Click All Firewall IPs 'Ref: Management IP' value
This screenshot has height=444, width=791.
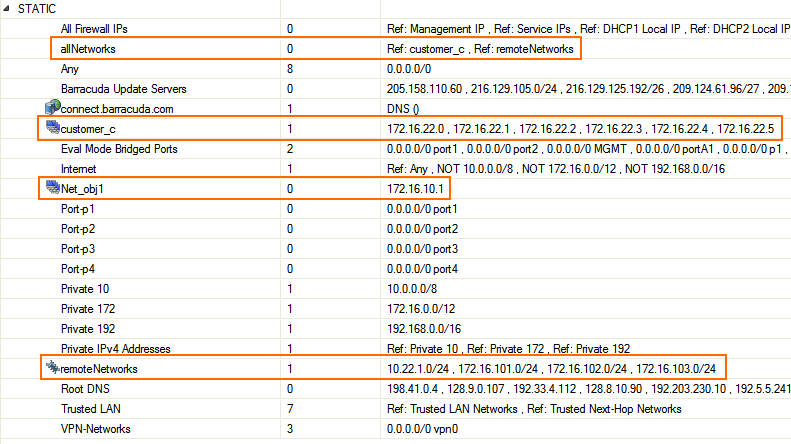[589, 29]
